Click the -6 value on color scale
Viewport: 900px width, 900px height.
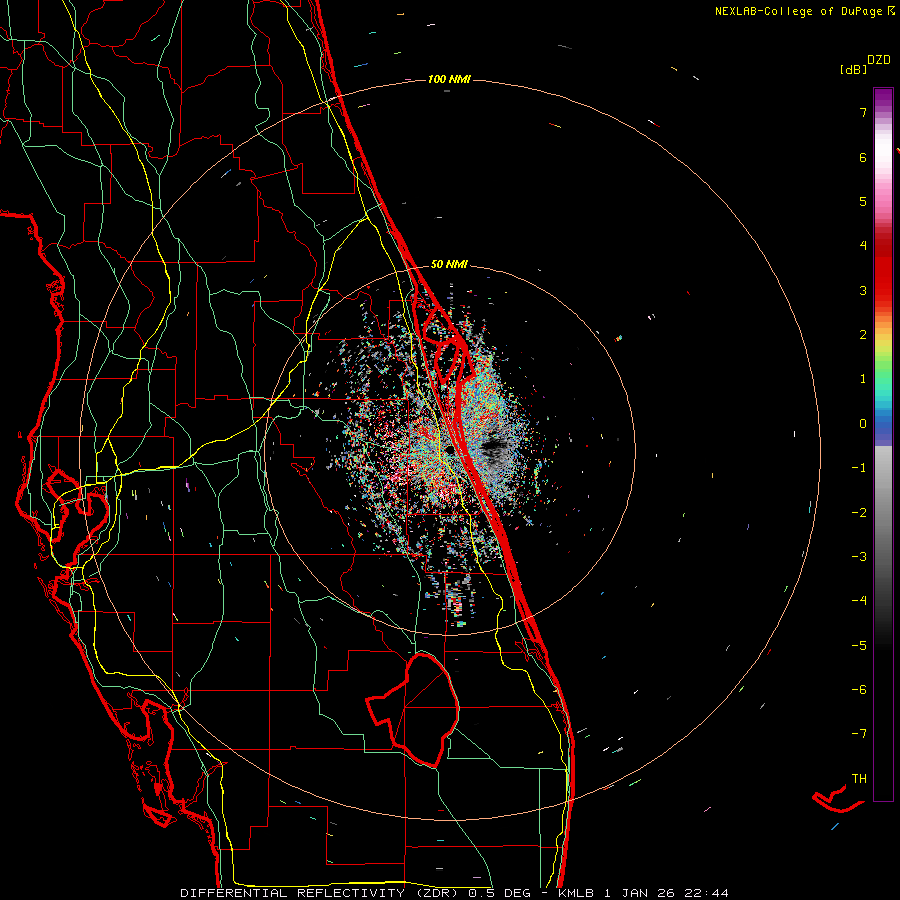click(859, 690)
